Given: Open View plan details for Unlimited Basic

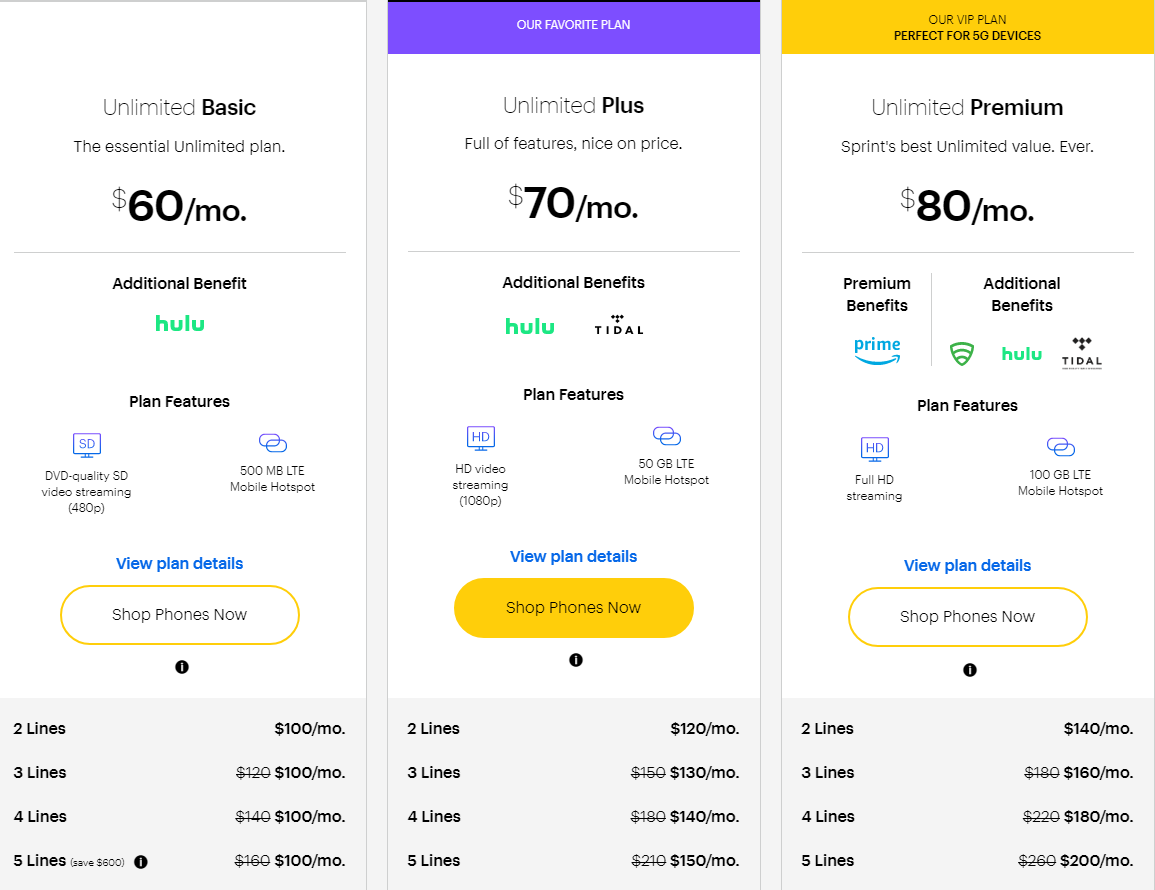Looking at the screenshot, I should [180, 564].
